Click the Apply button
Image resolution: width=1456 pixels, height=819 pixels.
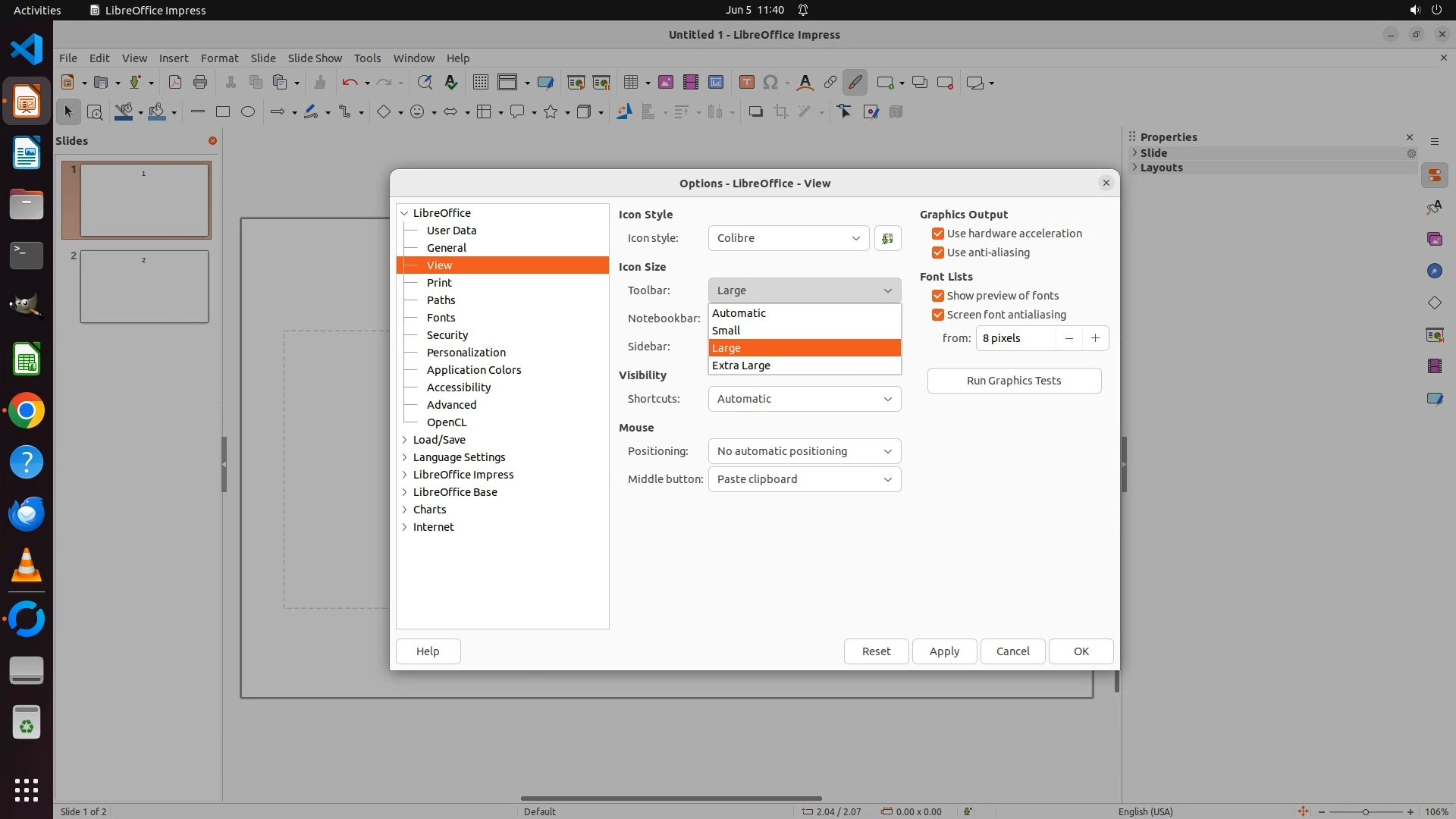(944, 651)
